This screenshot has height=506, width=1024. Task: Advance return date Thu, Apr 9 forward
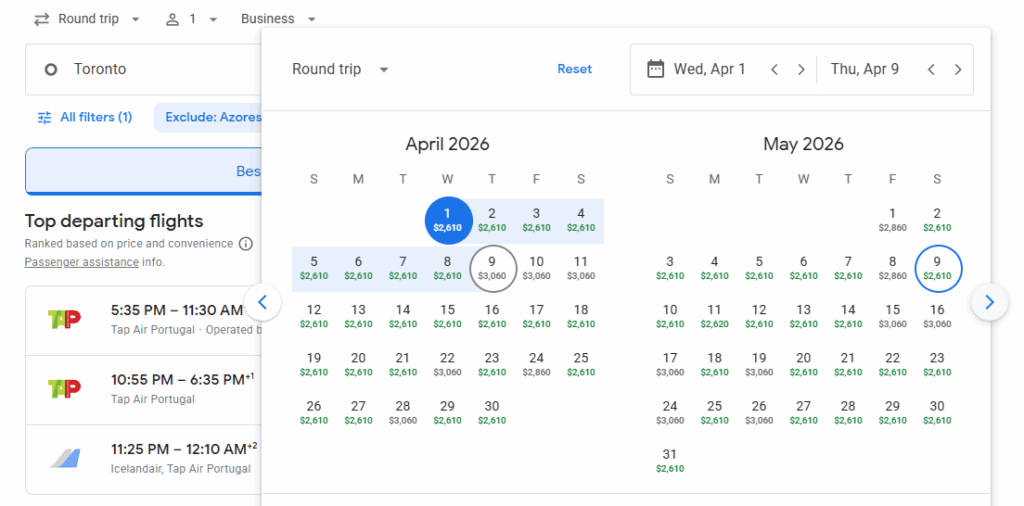[x=958, y=69]
